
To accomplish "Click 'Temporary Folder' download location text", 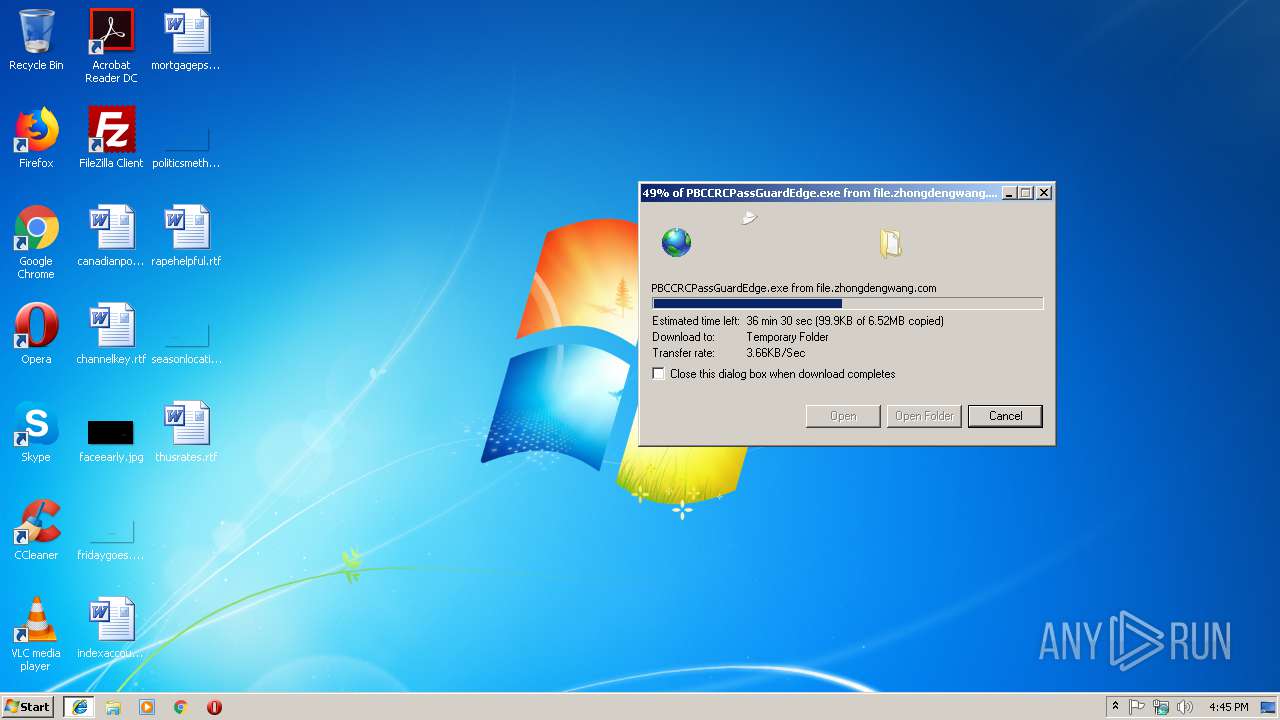I will tap(787, 337).
